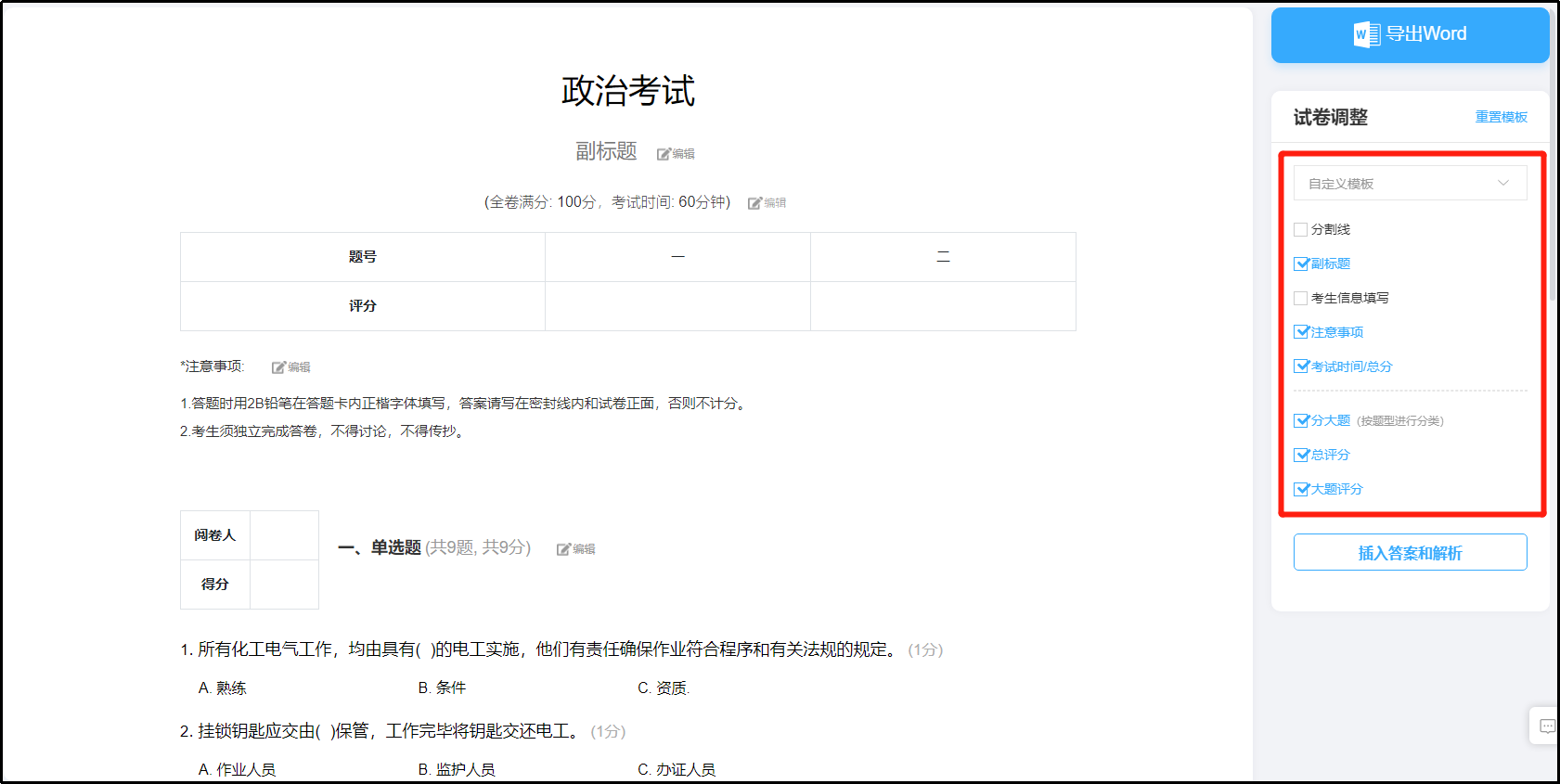Uncheck the 注意事项 option
The width and height of the screenshot is (1560, 784).
click(x=1300, y=332)
